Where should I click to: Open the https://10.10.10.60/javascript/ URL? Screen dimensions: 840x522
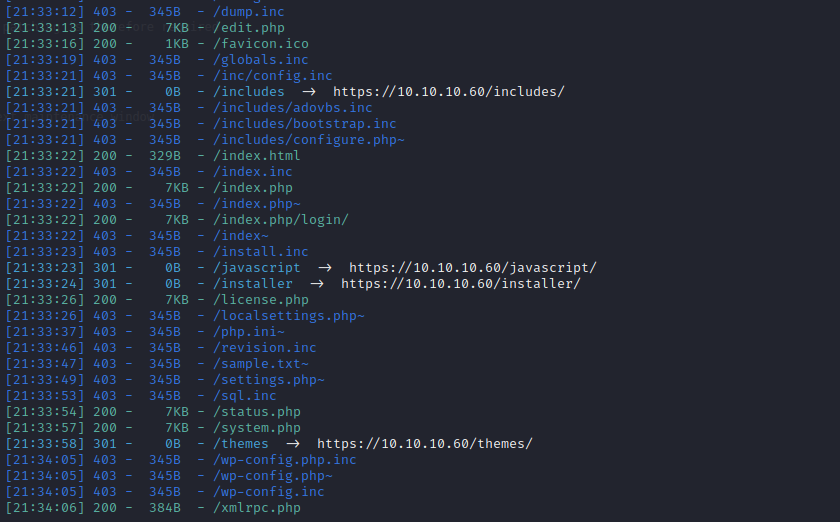click(473, 268)
